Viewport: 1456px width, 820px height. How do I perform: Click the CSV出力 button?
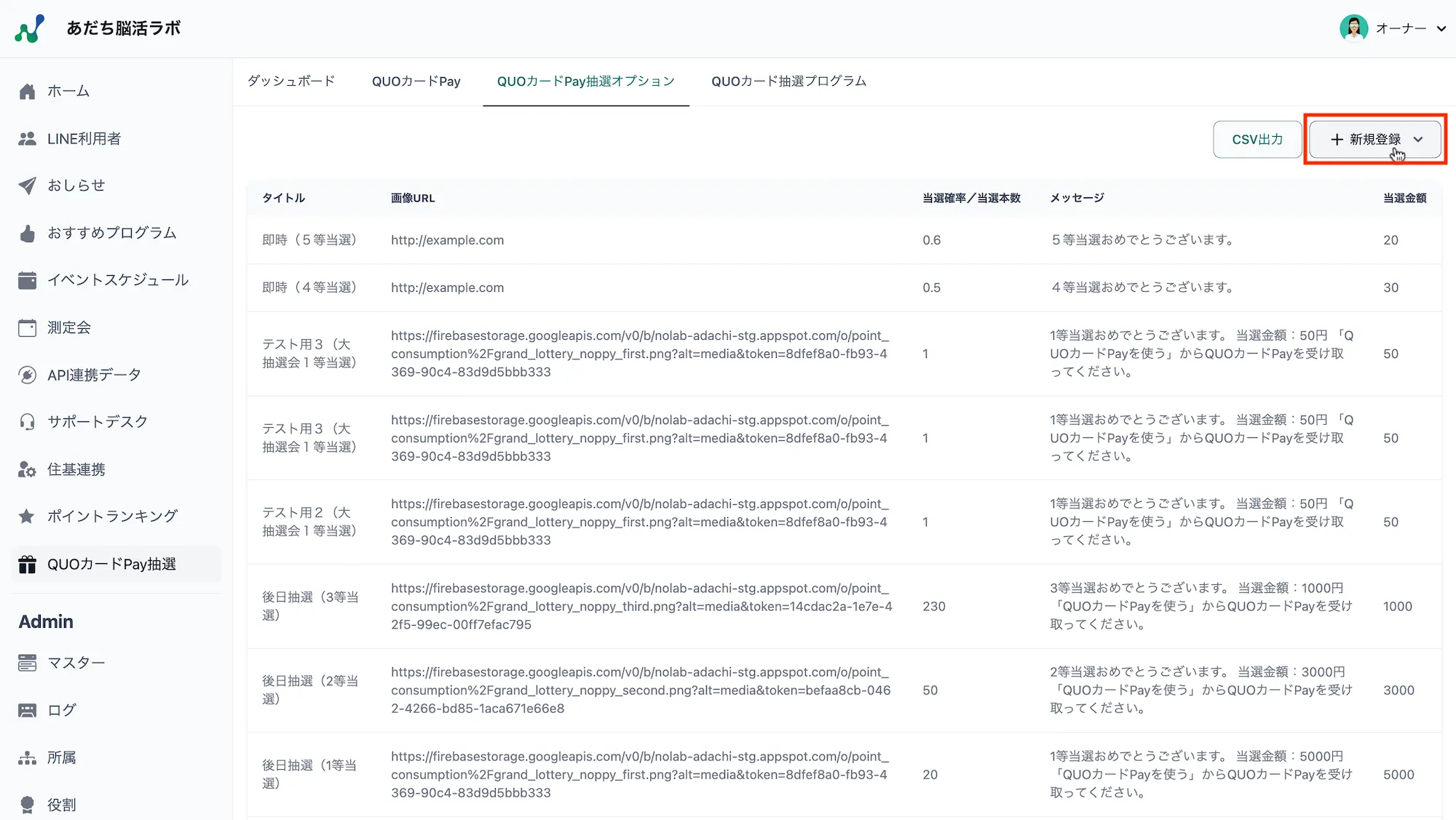coord(1257,139)
